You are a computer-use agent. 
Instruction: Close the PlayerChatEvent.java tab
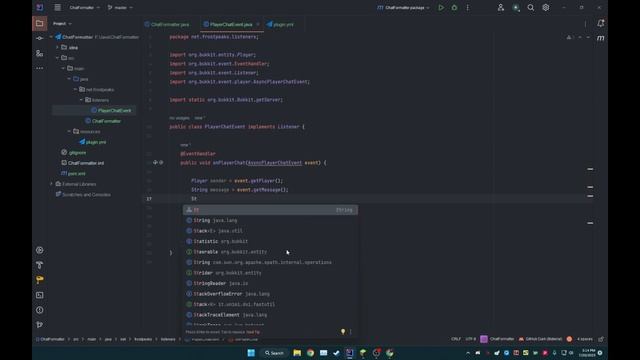click(258, 24)
